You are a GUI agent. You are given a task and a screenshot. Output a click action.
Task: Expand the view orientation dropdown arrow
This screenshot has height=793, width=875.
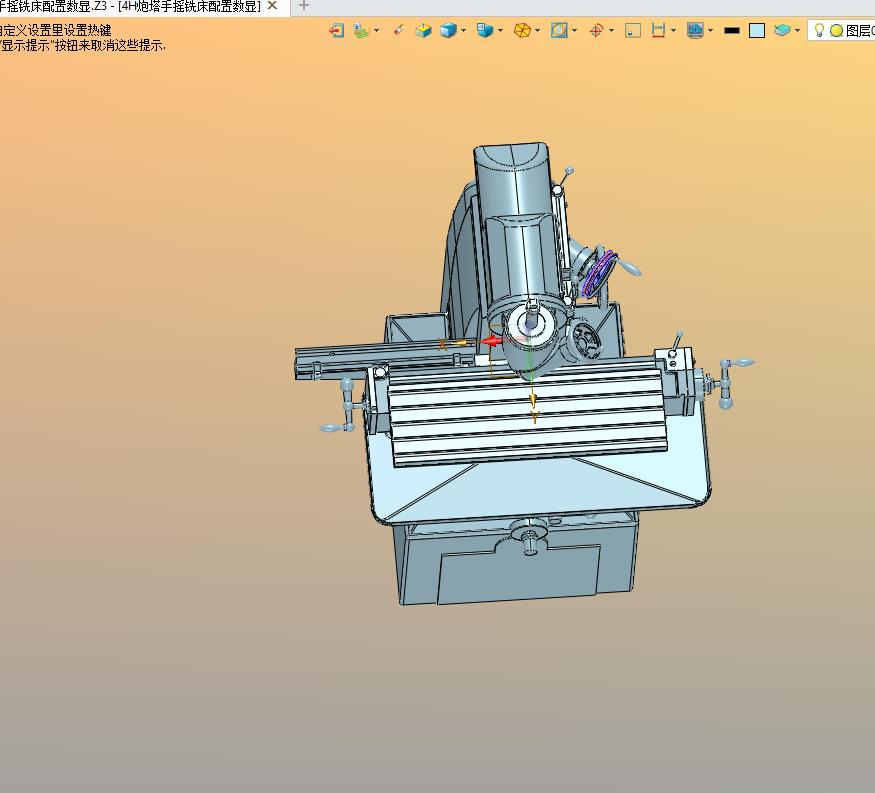pyautogui.click(x=500, y=30)
